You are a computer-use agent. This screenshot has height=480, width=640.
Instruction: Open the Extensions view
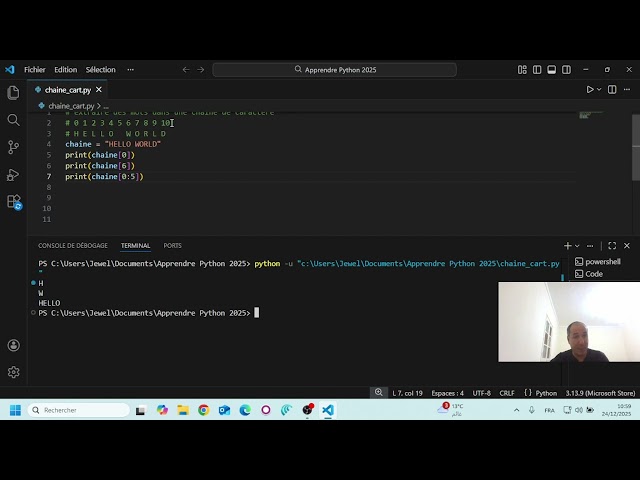[14, 202]
